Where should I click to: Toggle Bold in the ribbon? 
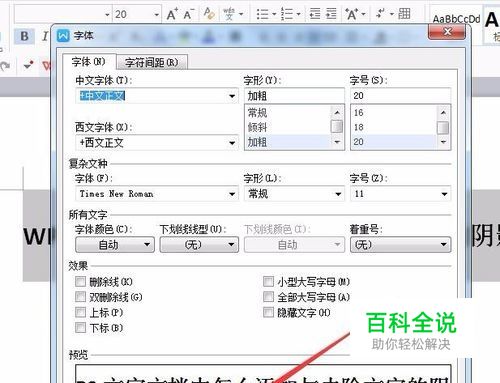pos(24,36)
